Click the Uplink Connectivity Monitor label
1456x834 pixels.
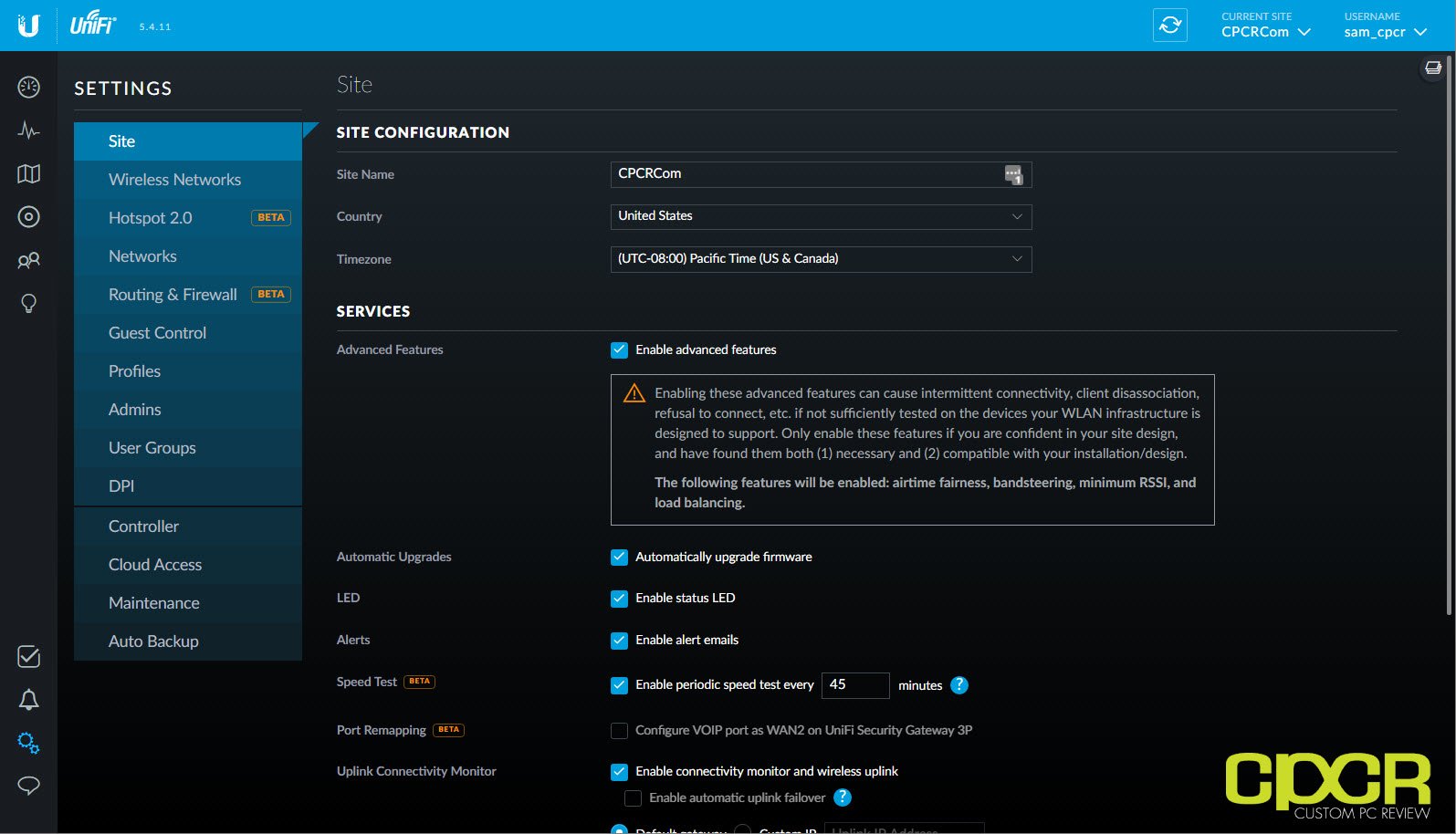416,771
